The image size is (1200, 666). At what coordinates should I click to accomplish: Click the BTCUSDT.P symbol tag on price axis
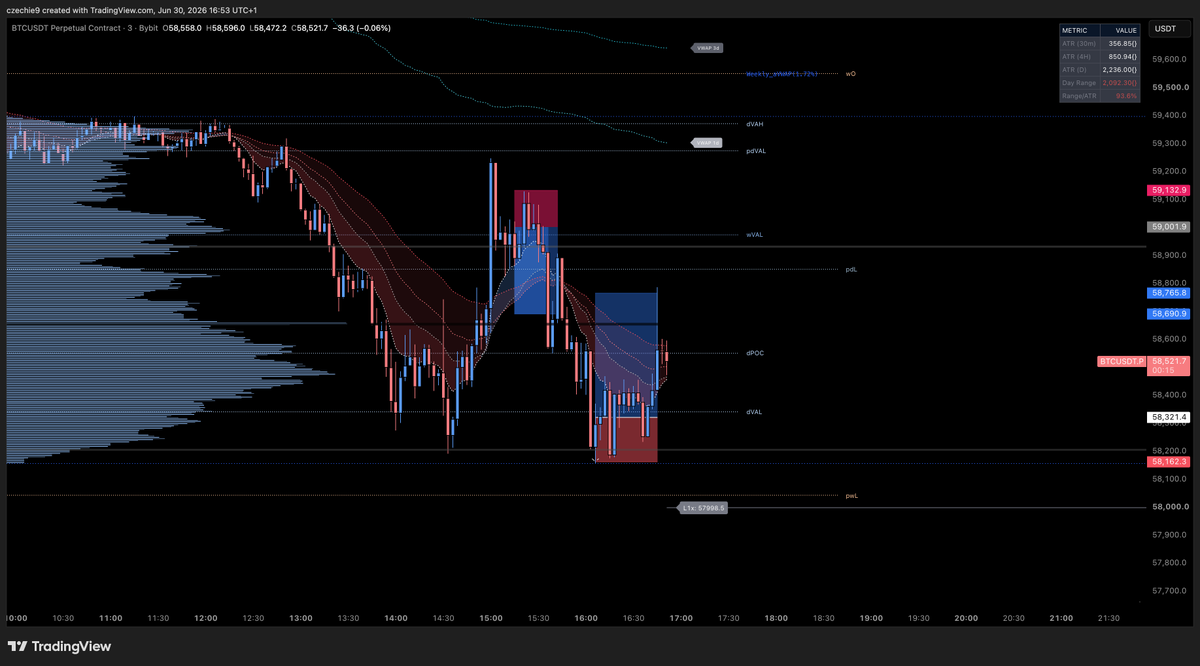[x=1121, y=360]
